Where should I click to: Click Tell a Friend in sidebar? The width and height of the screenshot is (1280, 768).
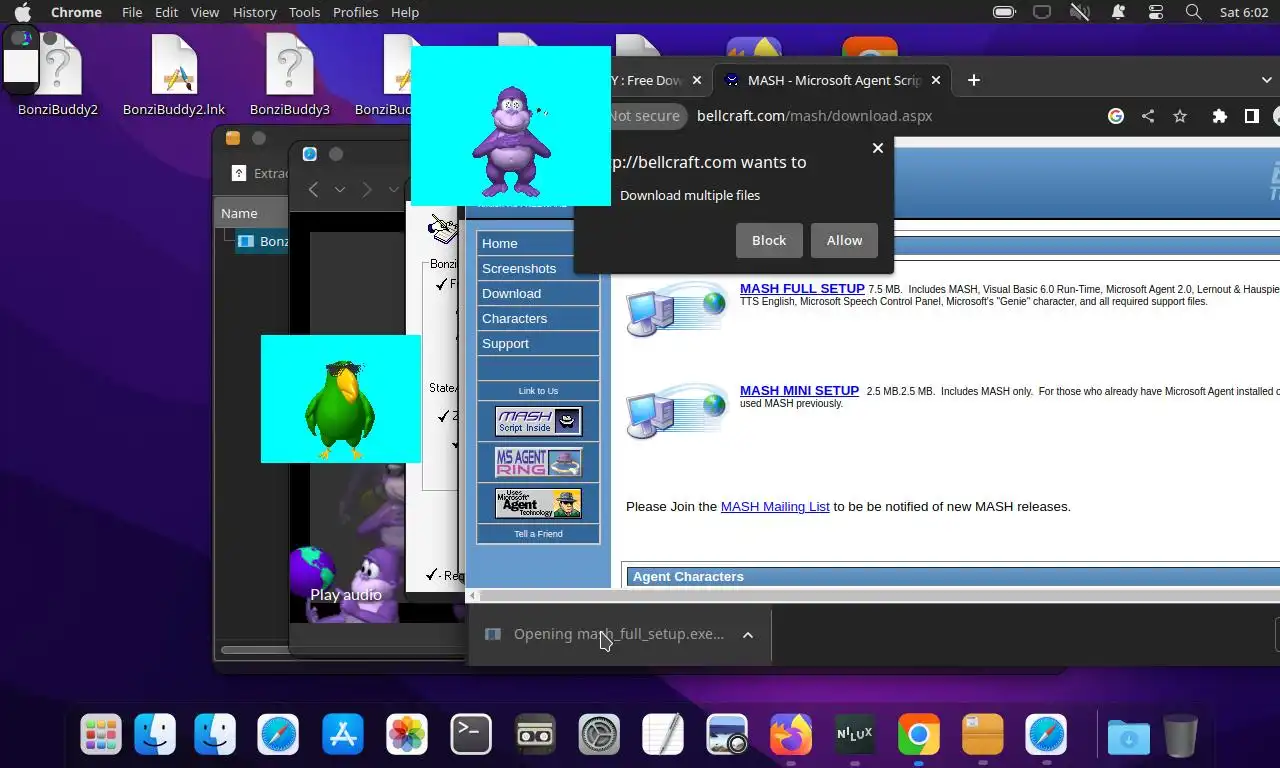pyautogui.click(x=538, y=534)
